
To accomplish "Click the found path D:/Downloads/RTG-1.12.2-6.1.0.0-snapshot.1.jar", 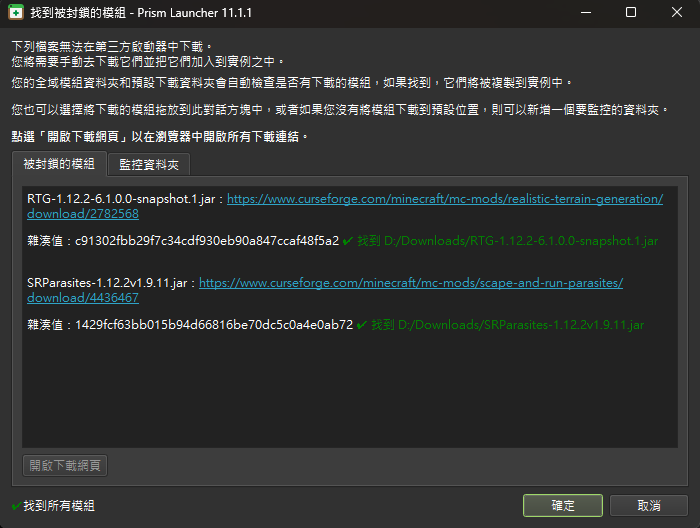I will (x=521, y=241).
